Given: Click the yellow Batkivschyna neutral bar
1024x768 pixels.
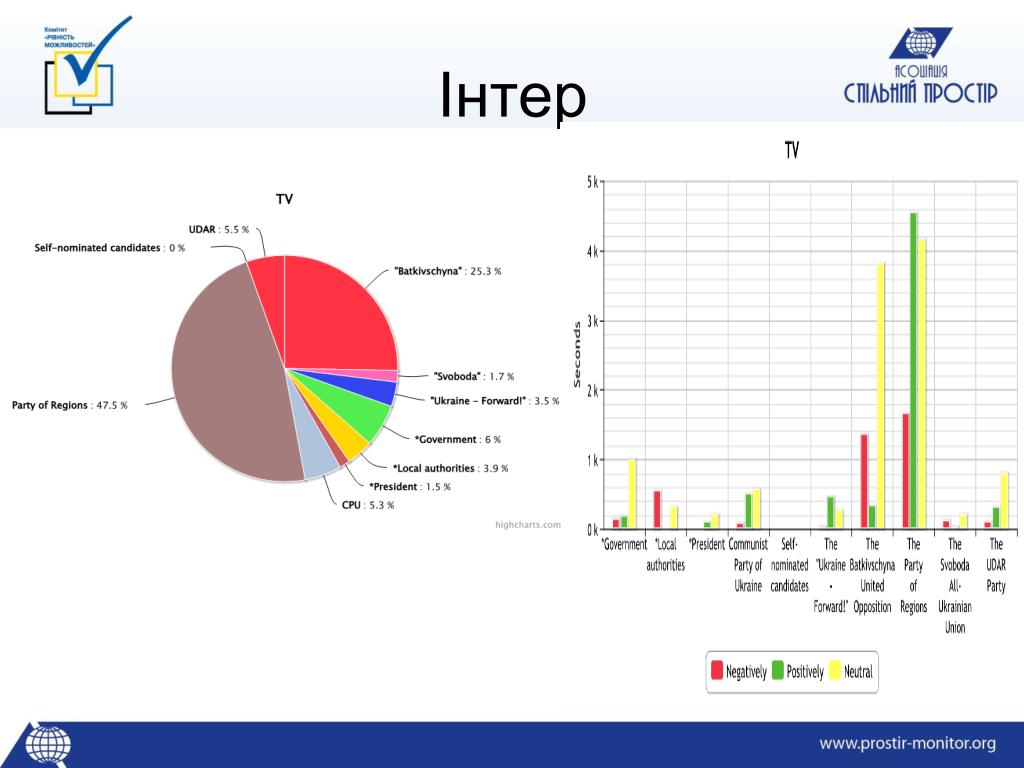Looking at the screenshot, I should pos(880,395).
